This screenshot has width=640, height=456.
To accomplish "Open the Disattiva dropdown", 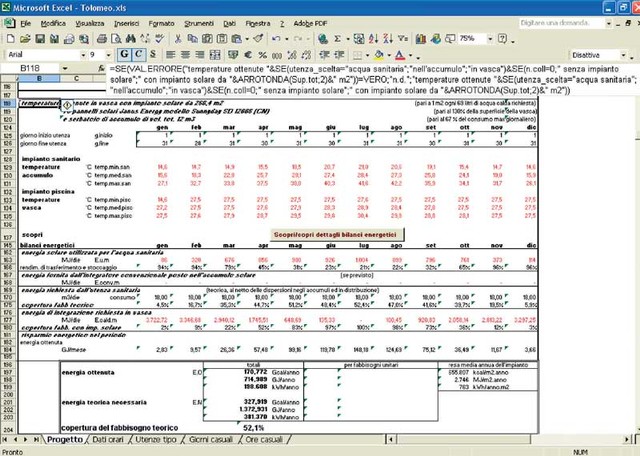I will point(623,55).
